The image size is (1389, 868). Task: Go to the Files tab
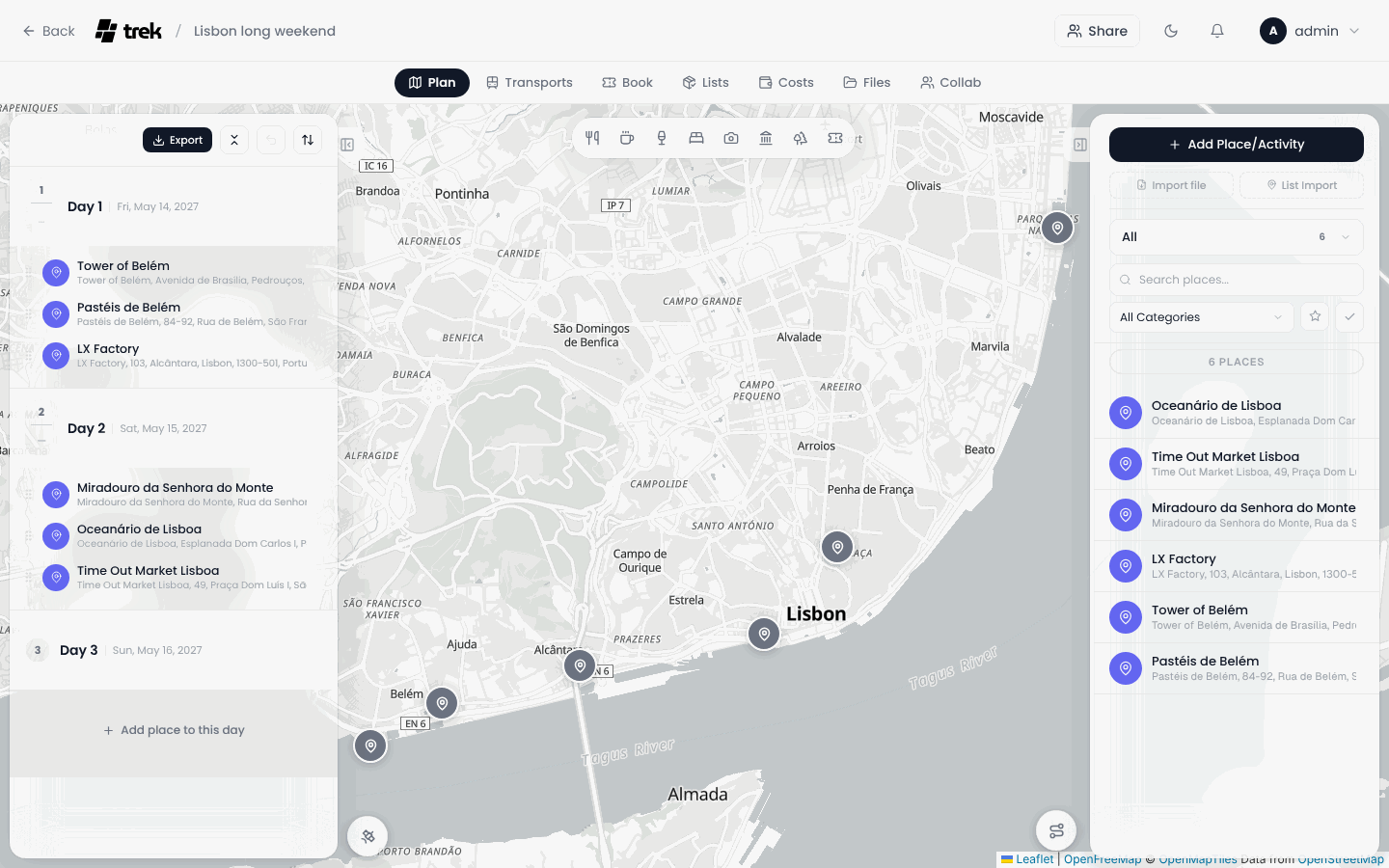[867, 83]
